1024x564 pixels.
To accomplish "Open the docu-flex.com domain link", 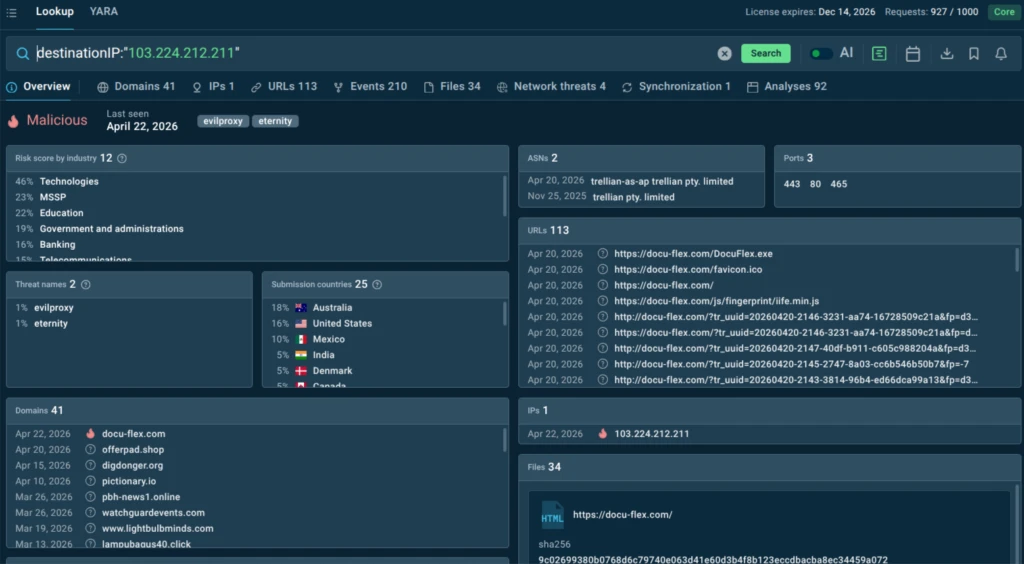I will pos(133,434).
